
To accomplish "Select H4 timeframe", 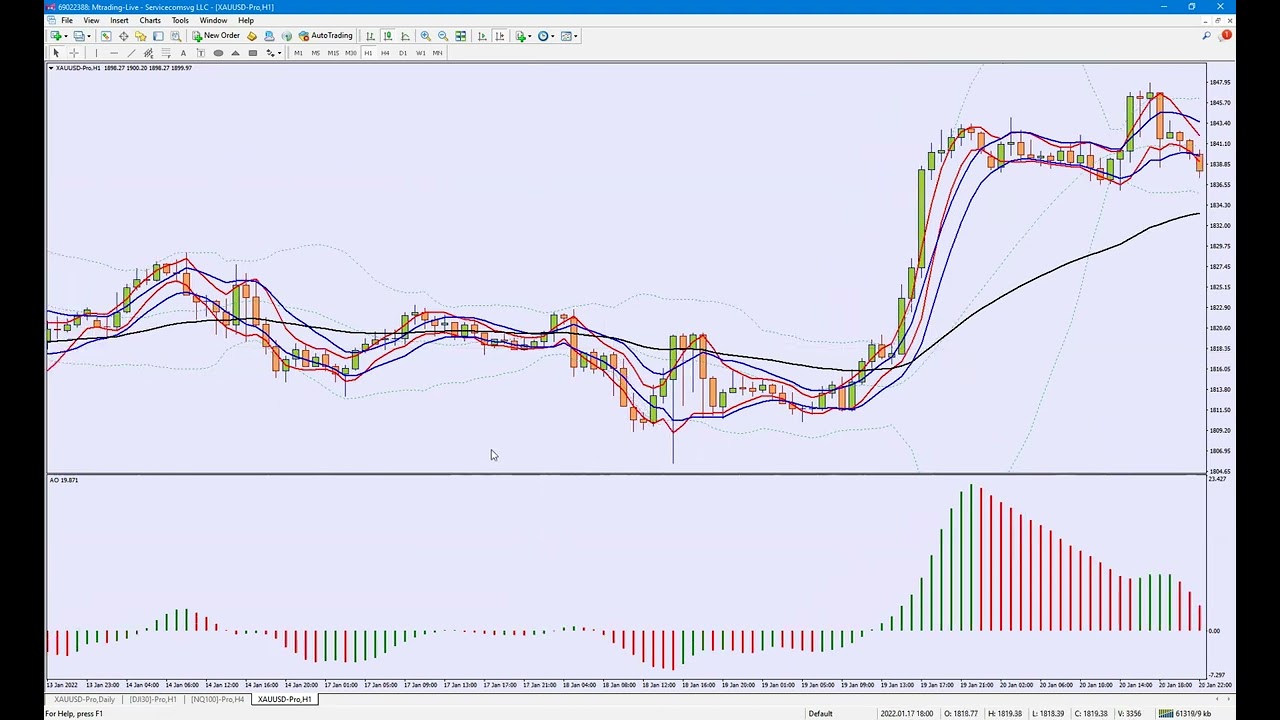I will point(385,53).
